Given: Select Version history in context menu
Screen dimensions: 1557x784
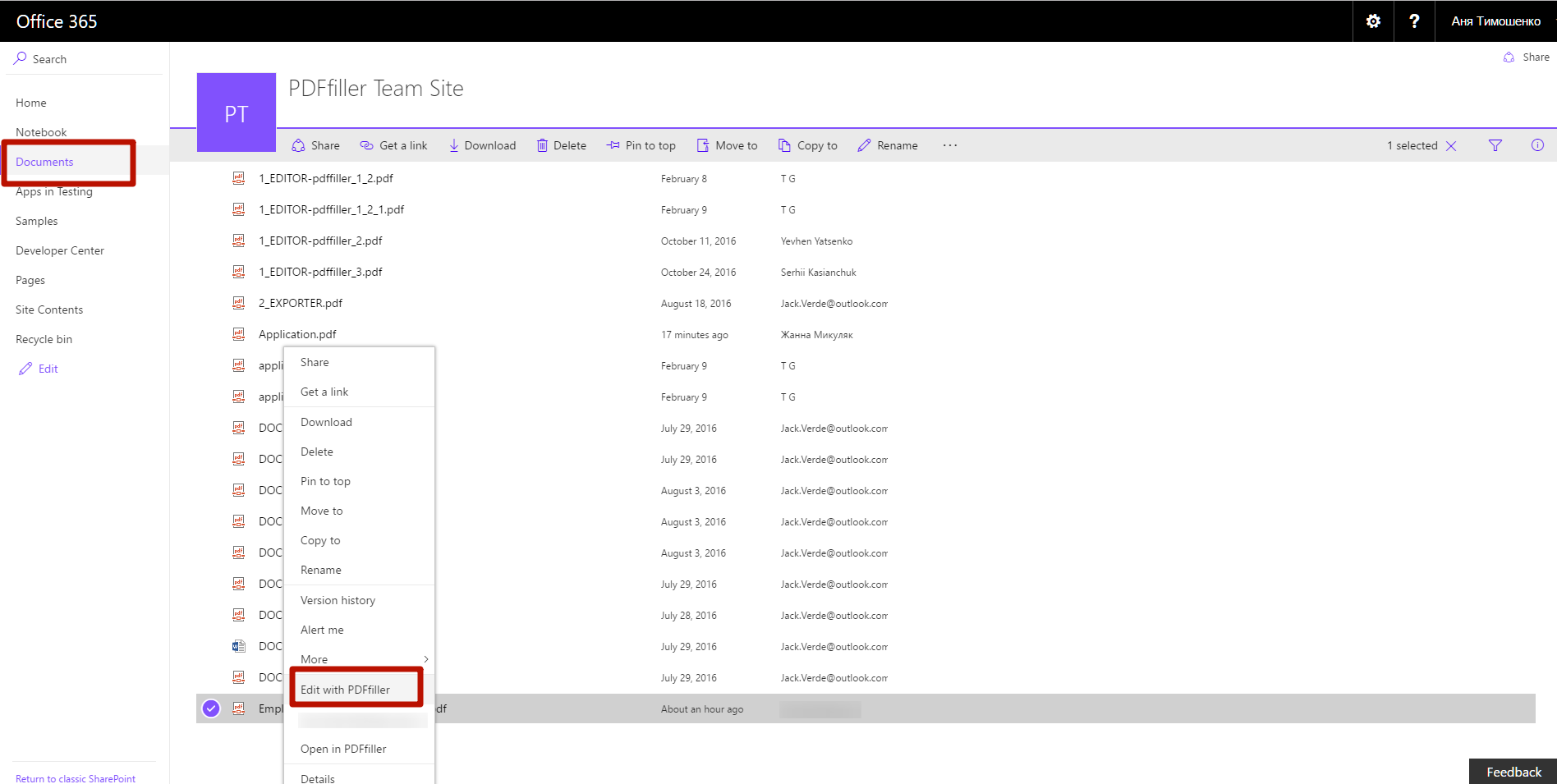Looking at the screenshot, I should point(359,600).
